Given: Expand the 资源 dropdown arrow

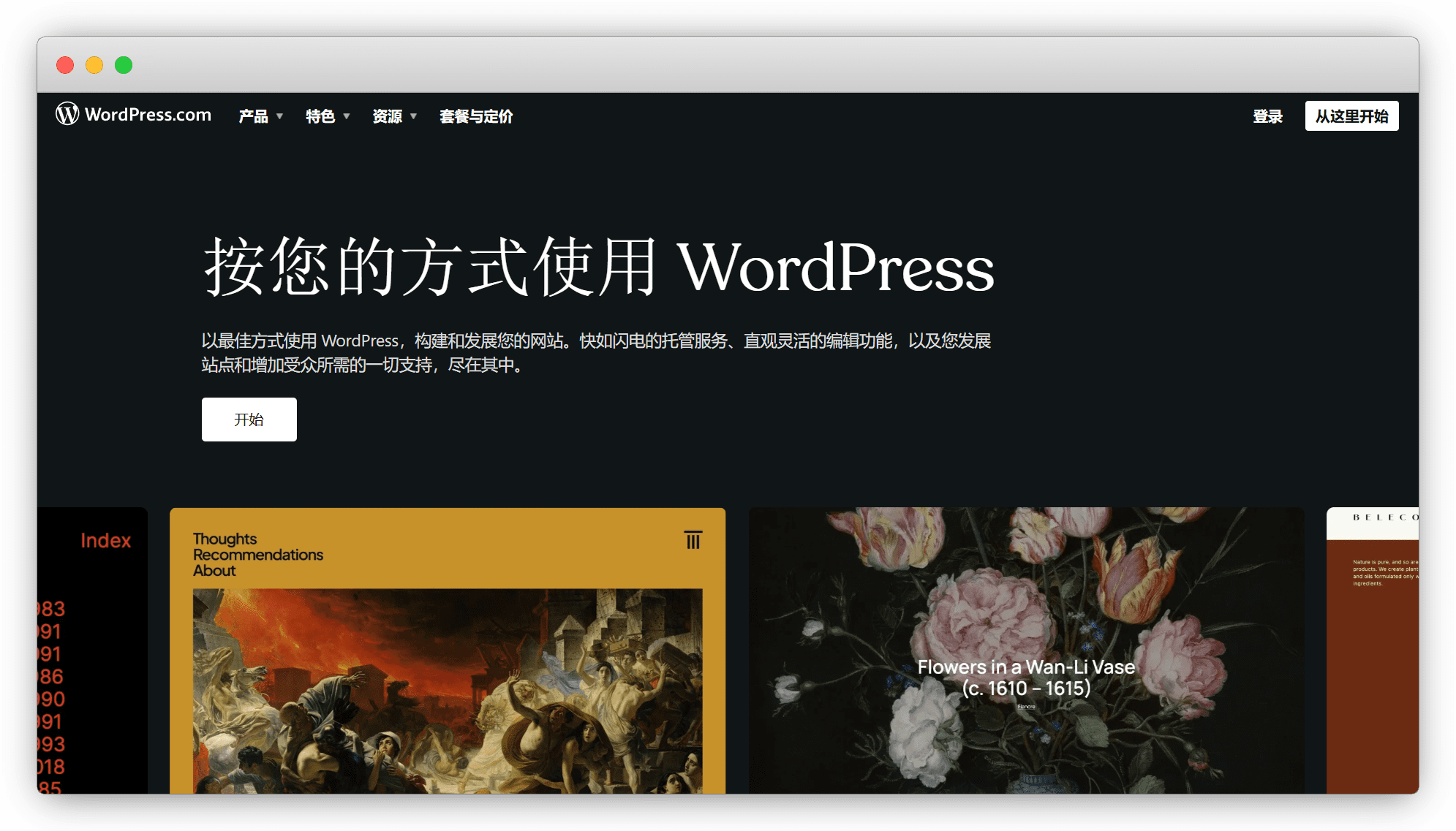Looking at the screenshot, I should coord(413,116).
